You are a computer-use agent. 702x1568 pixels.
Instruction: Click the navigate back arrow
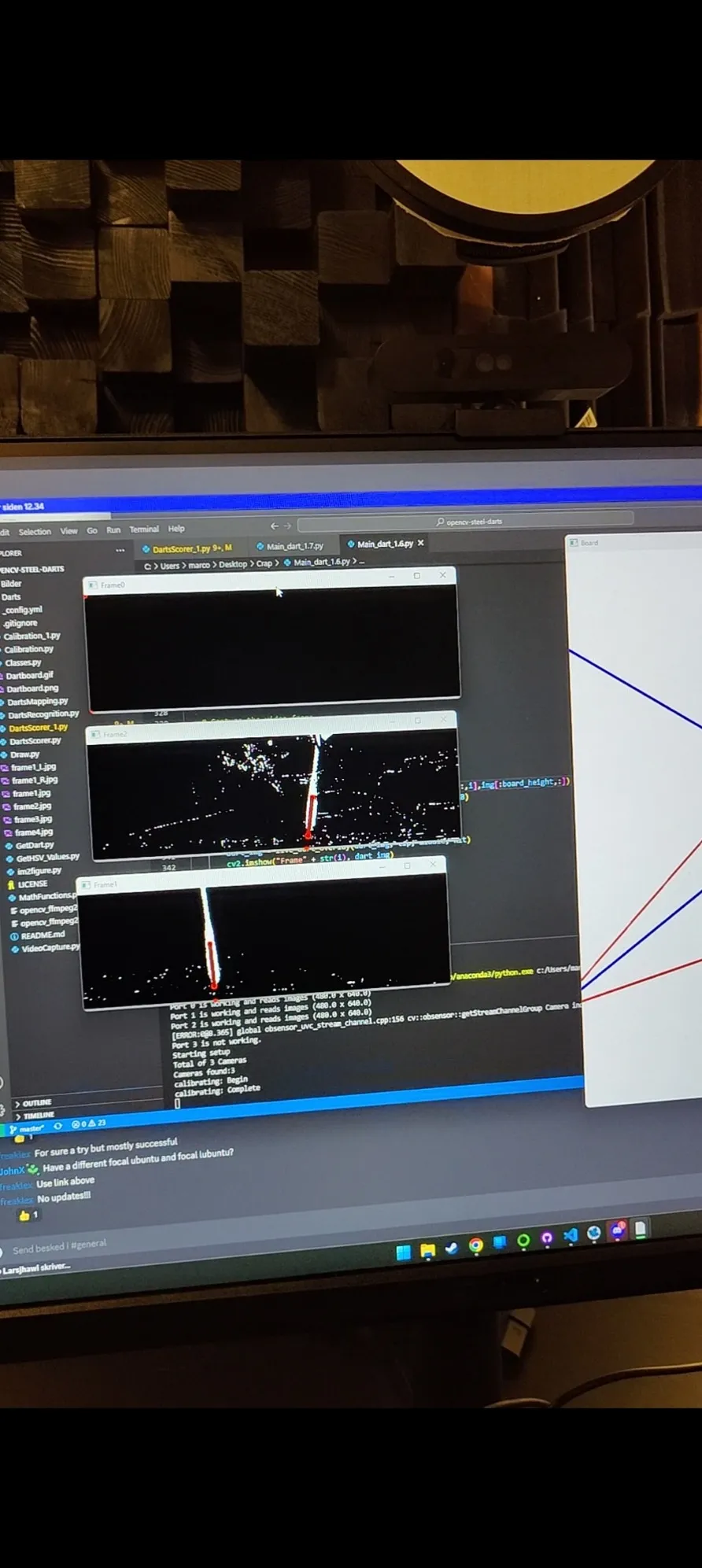pyautogui.click(x=274, y=526)
